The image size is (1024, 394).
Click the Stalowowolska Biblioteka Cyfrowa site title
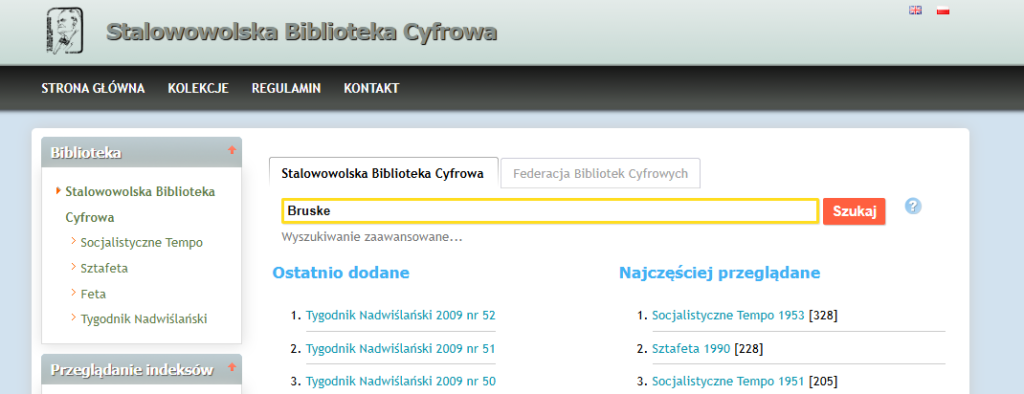tap(302, 31)
